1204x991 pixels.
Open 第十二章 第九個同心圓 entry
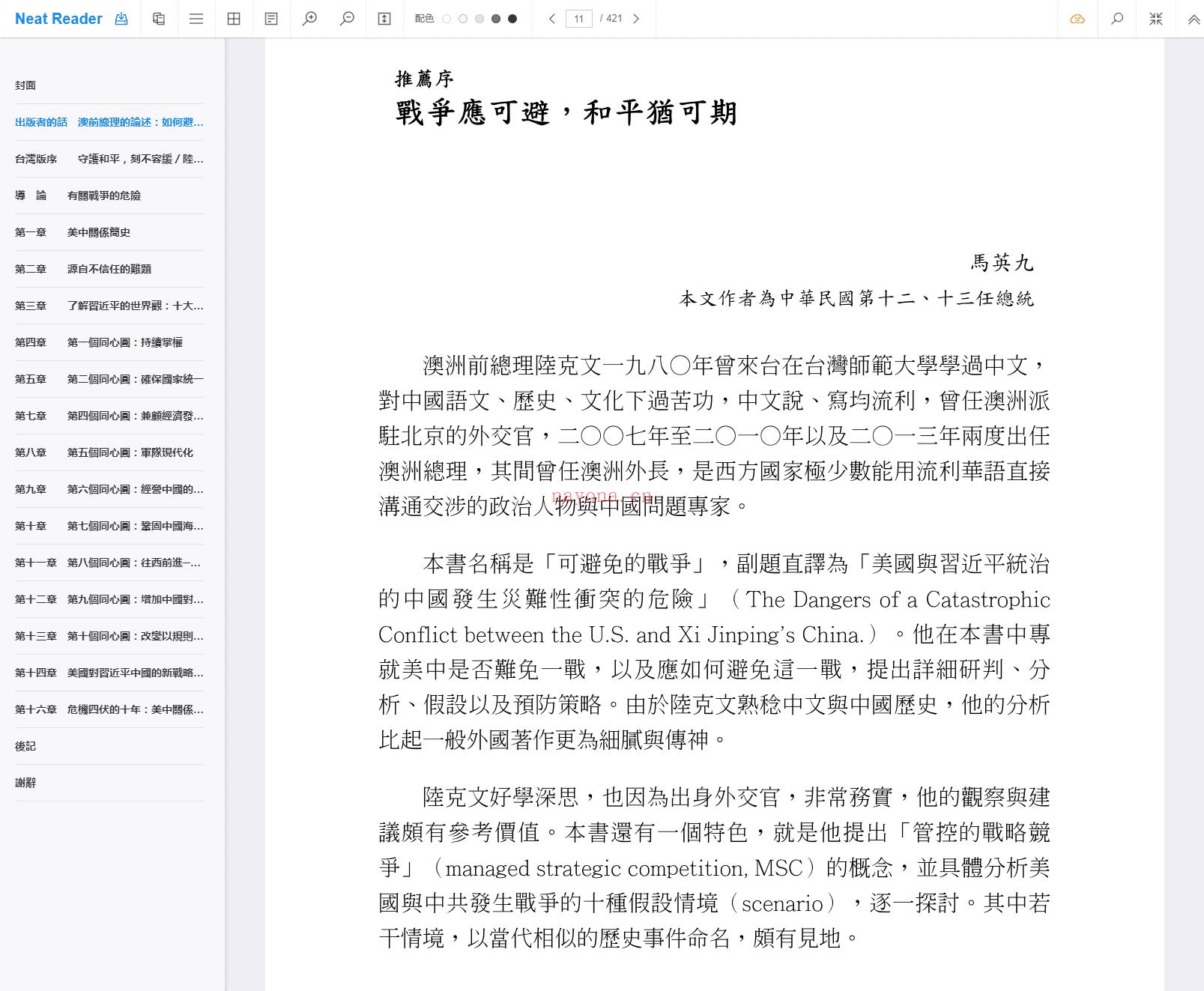coord(109,599)
